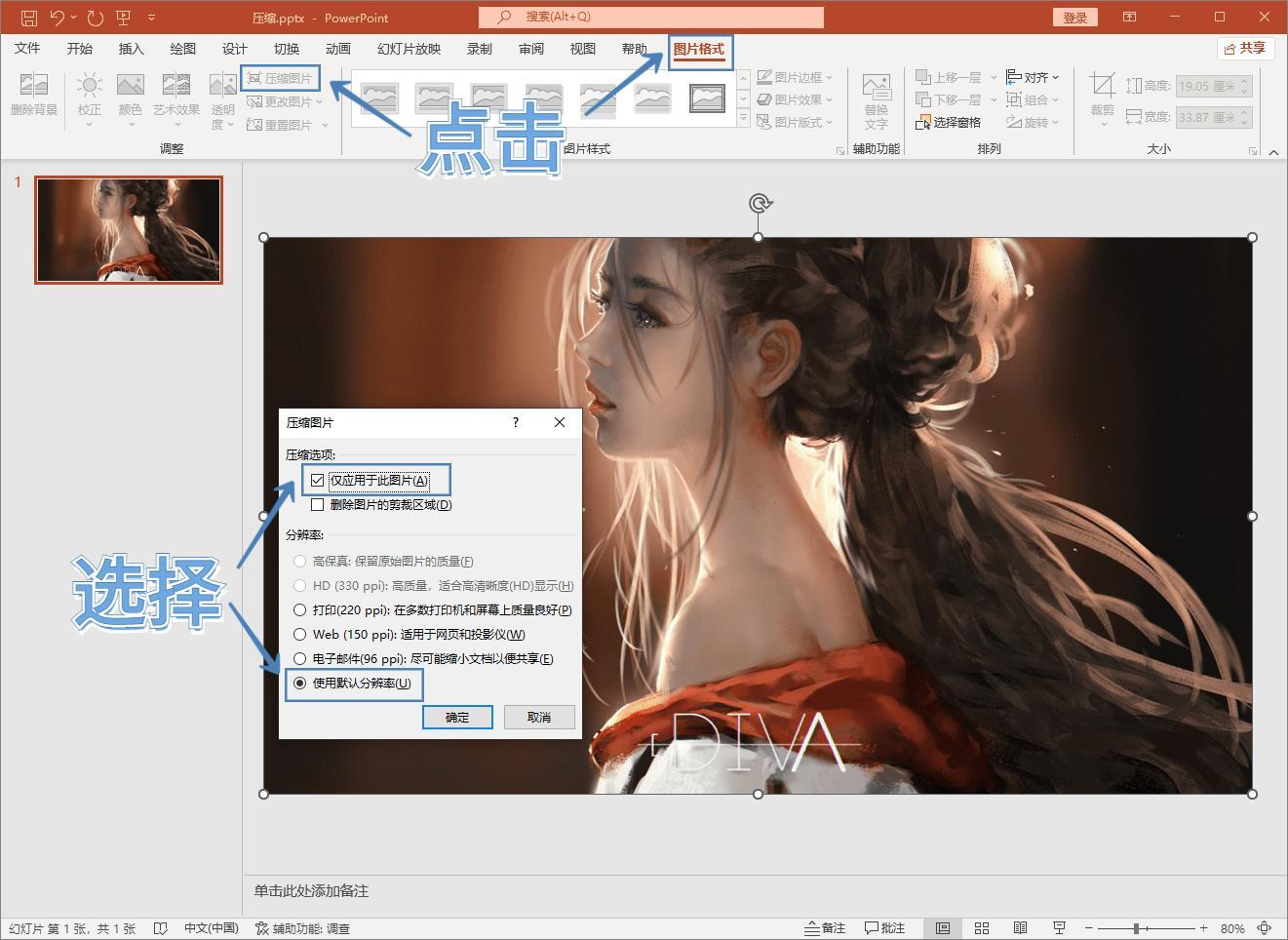
Task: Toggle 'Apply only to this picture' checkbox (仅应用于此图片)
Action: tap(318, 481)
